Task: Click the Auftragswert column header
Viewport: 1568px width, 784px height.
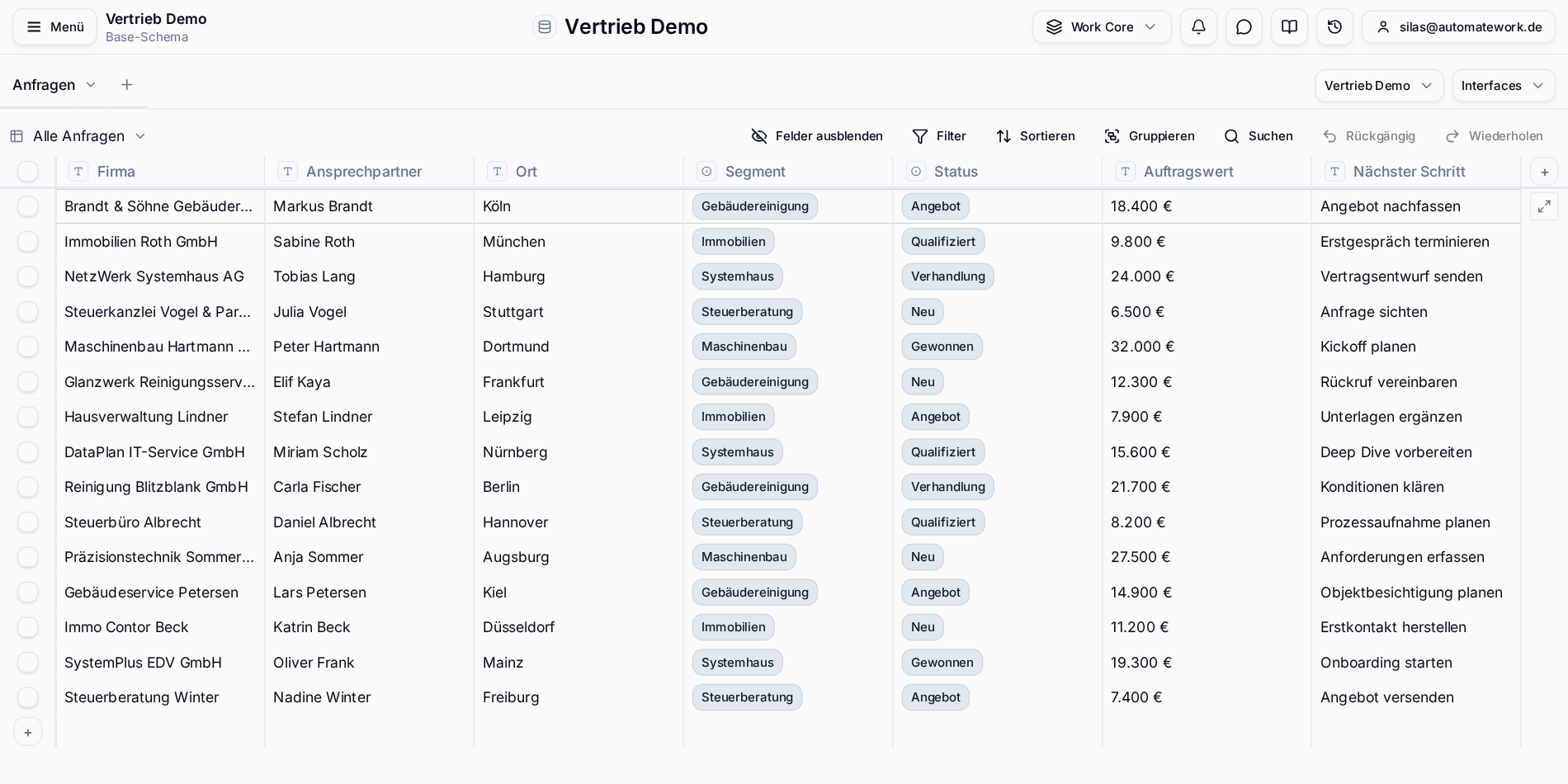Action: (x=1207, y=172)
